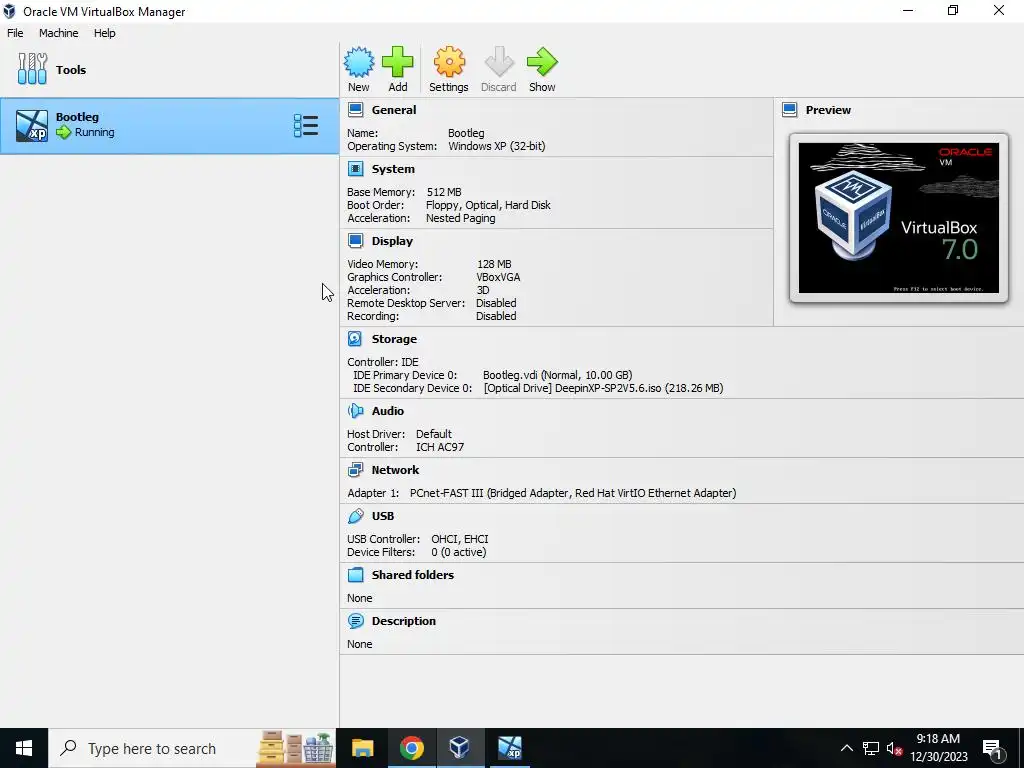
Task: Open the notification center icon
Action: 992,748
